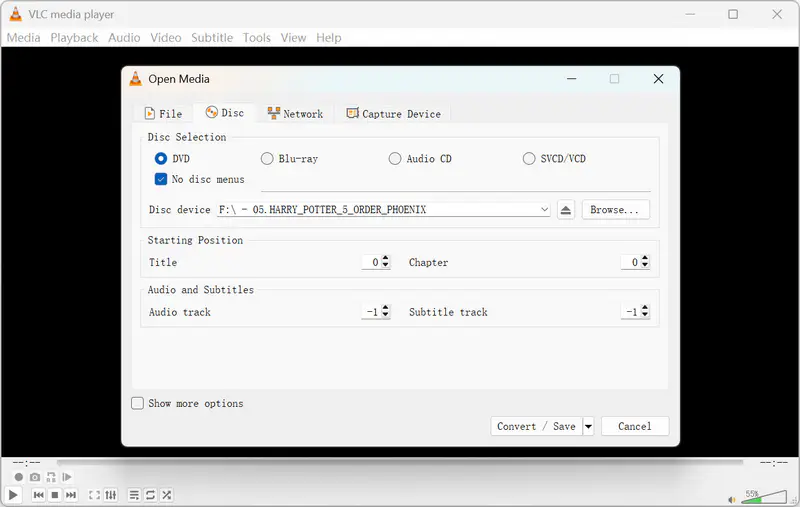
Task: Click the Convert / Save button
Action: 536,426
